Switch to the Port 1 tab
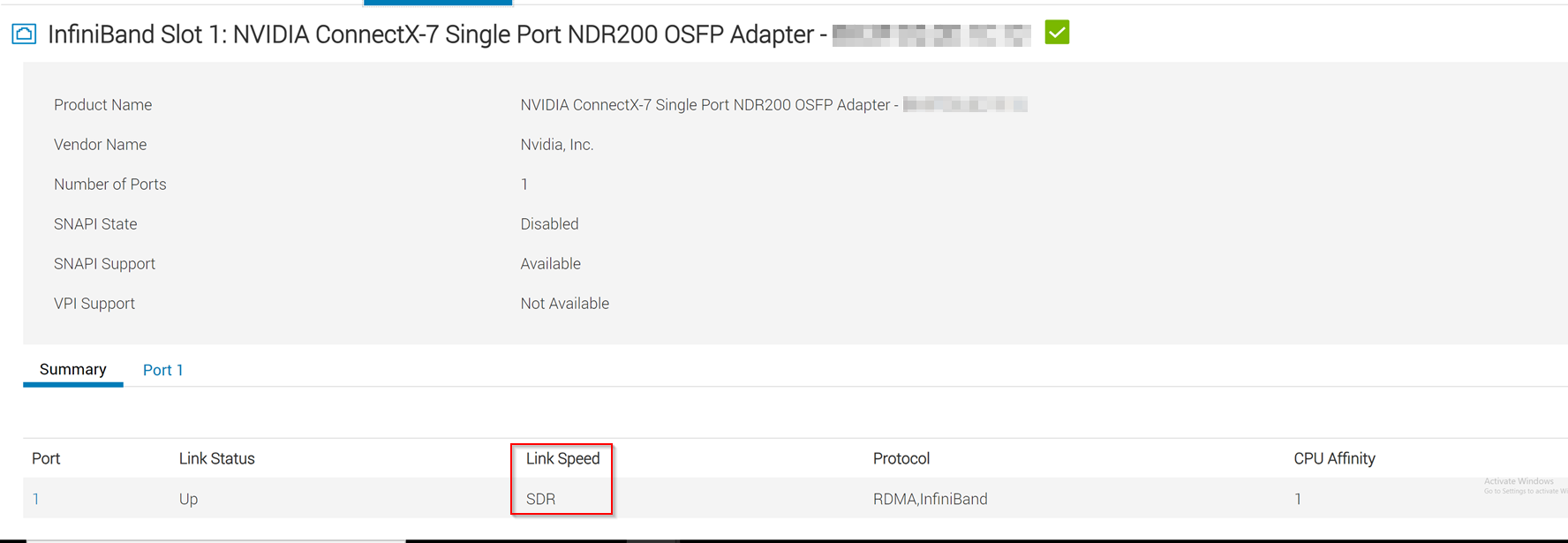1568x543 pixels. coord(162,369)
